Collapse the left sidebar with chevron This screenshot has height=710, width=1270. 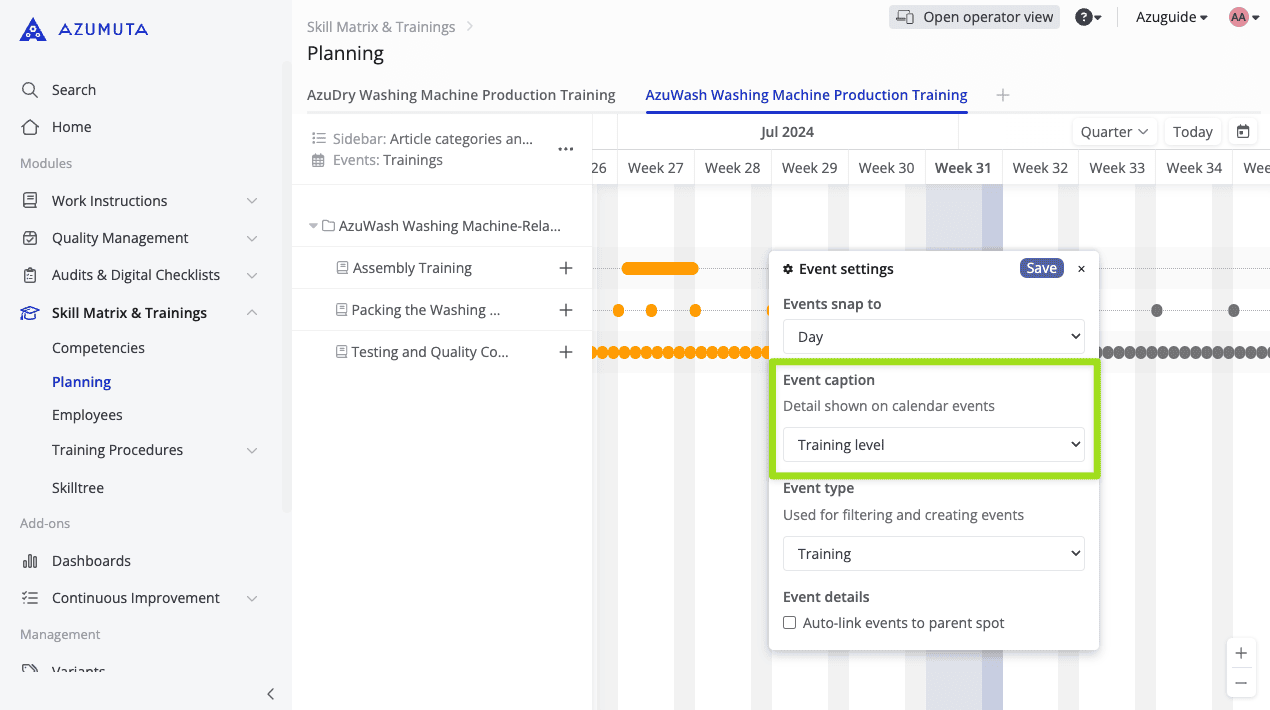click(x=270, y=694)
